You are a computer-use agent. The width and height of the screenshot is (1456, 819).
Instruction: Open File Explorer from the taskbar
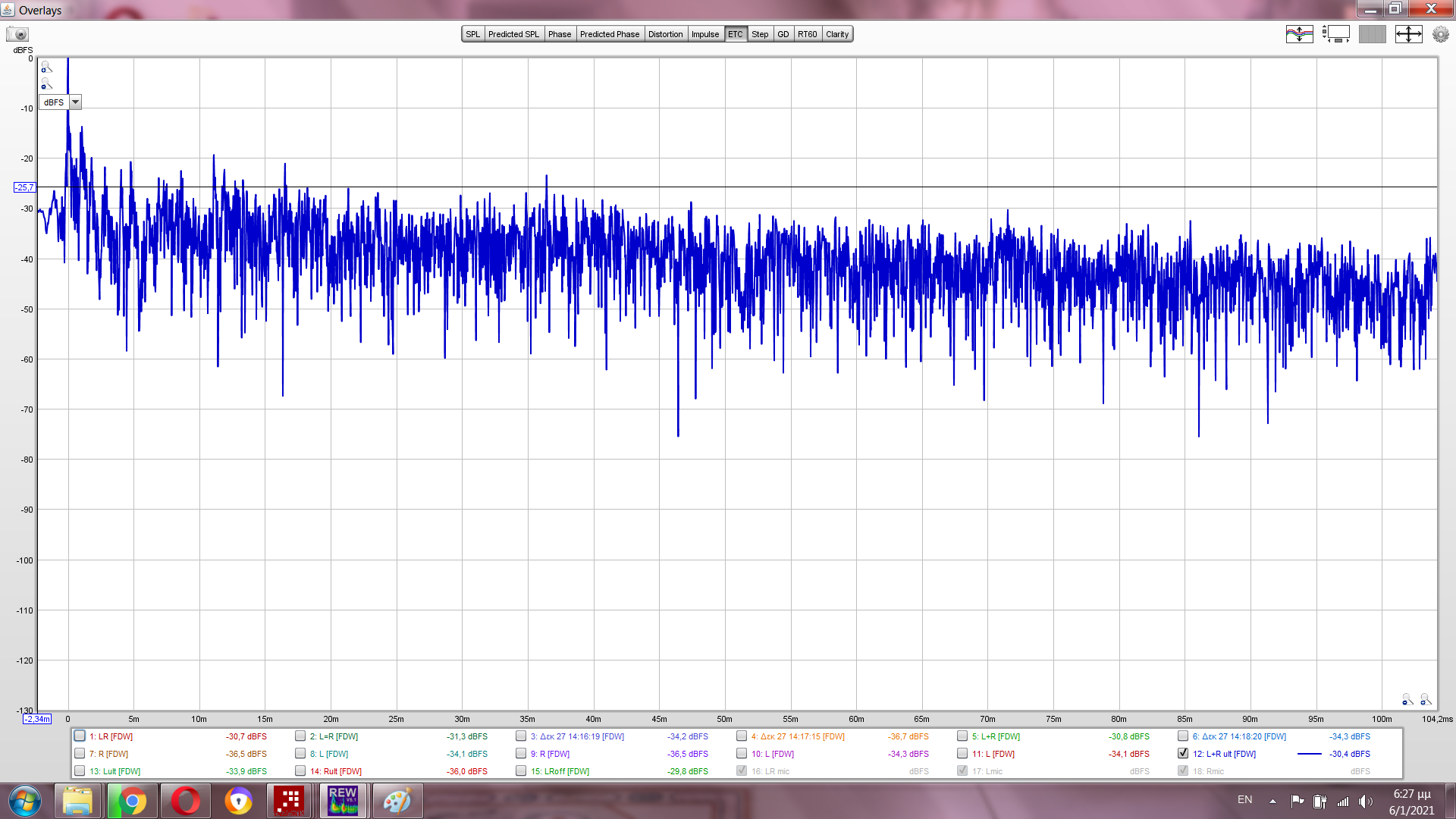click(77, 801)
